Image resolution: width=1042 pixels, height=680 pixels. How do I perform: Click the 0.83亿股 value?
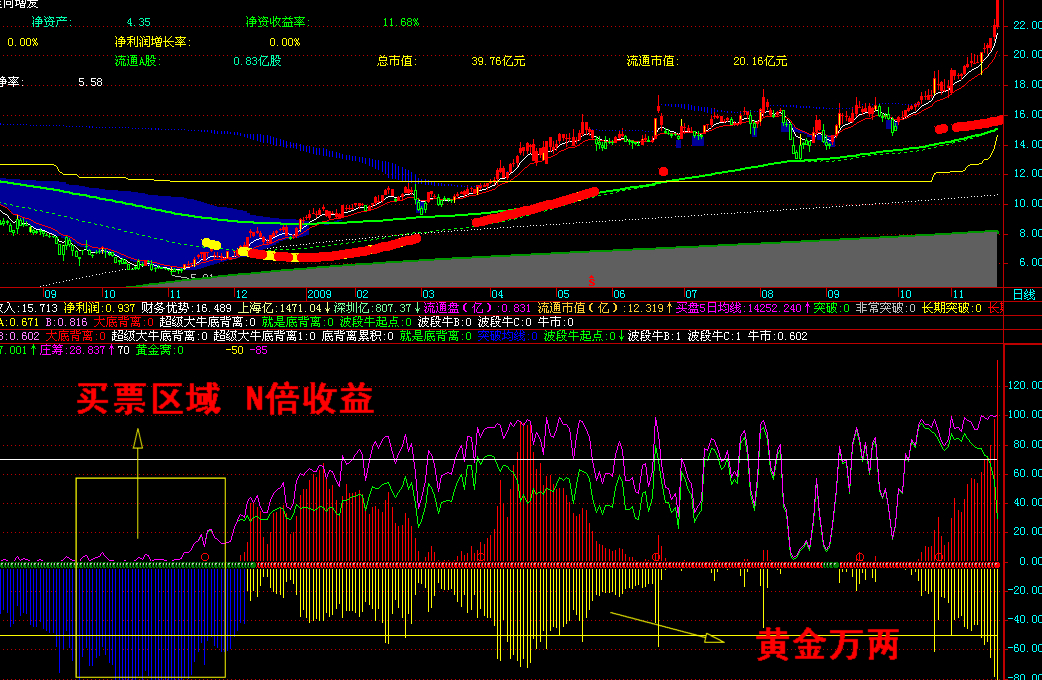click(x=257, y=61)
